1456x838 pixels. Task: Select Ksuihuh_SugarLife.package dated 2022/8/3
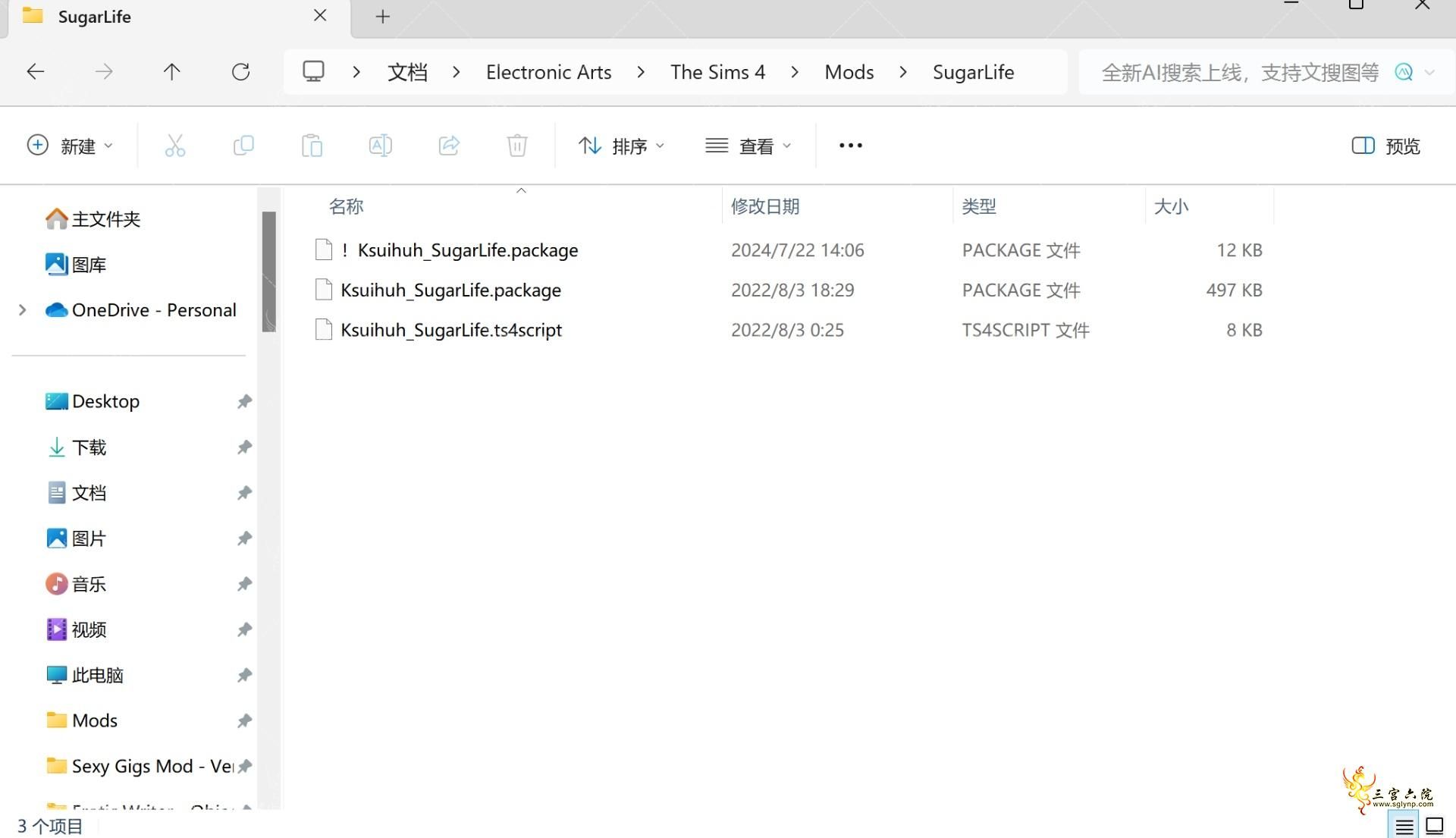click(450, 290)
